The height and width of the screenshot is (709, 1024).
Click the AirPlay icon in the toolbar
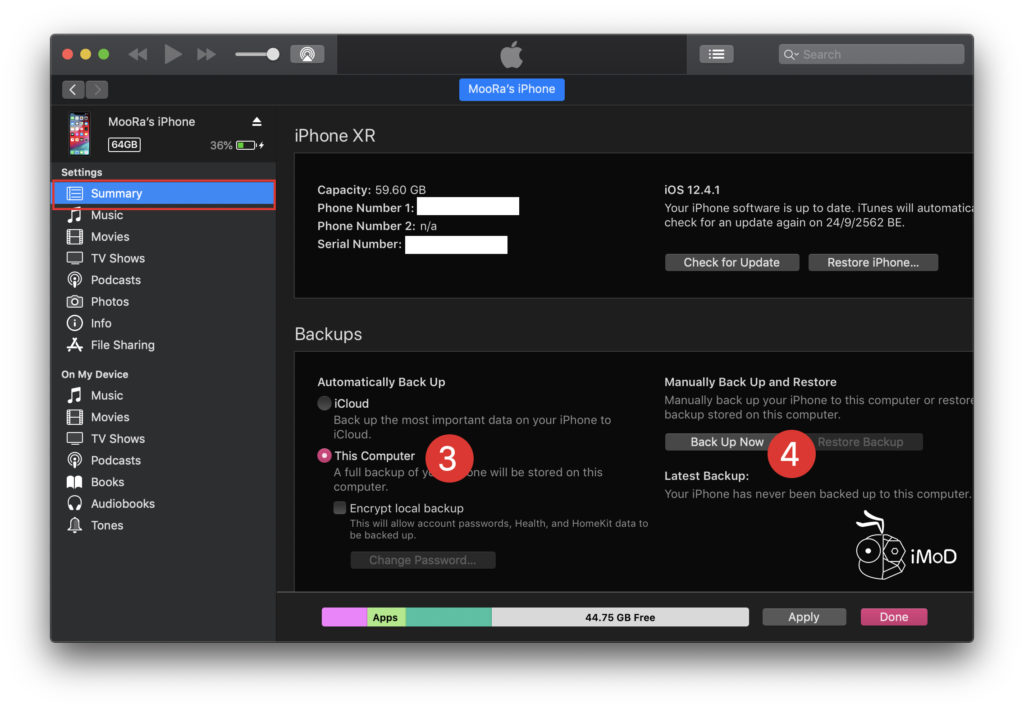click(x=308, y=54)
